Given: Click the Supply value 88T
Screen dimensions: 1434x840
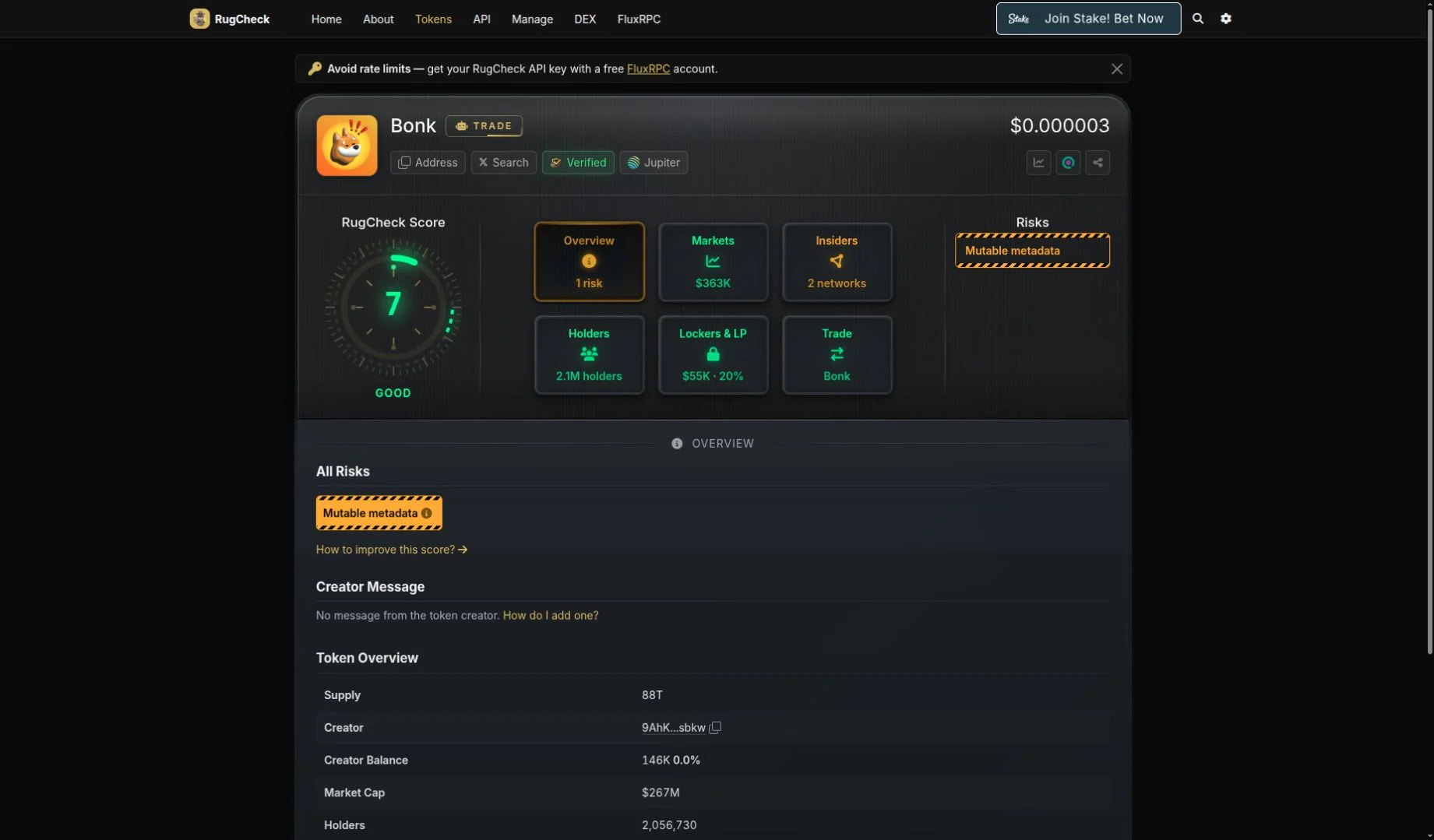Looking at the screenshot, I should pyautogui.click(x=652, y=695).
